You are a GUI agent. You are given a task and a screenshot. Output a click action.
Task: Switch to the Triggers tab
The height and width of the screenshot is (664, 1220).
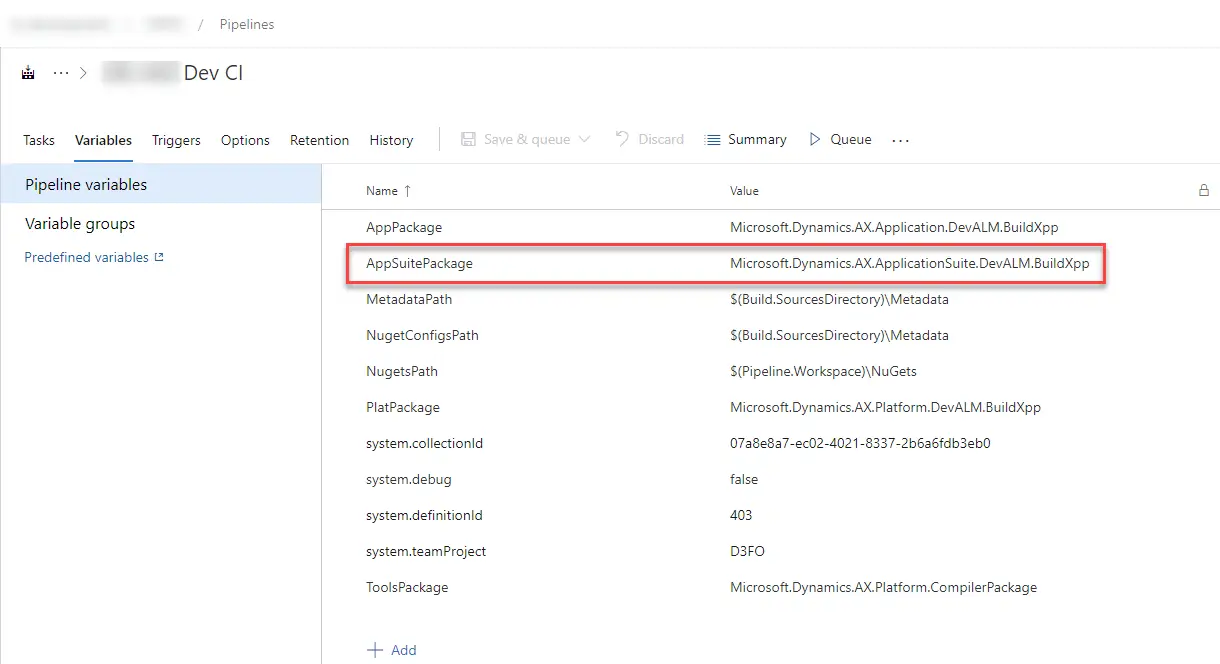click(176, 140)
